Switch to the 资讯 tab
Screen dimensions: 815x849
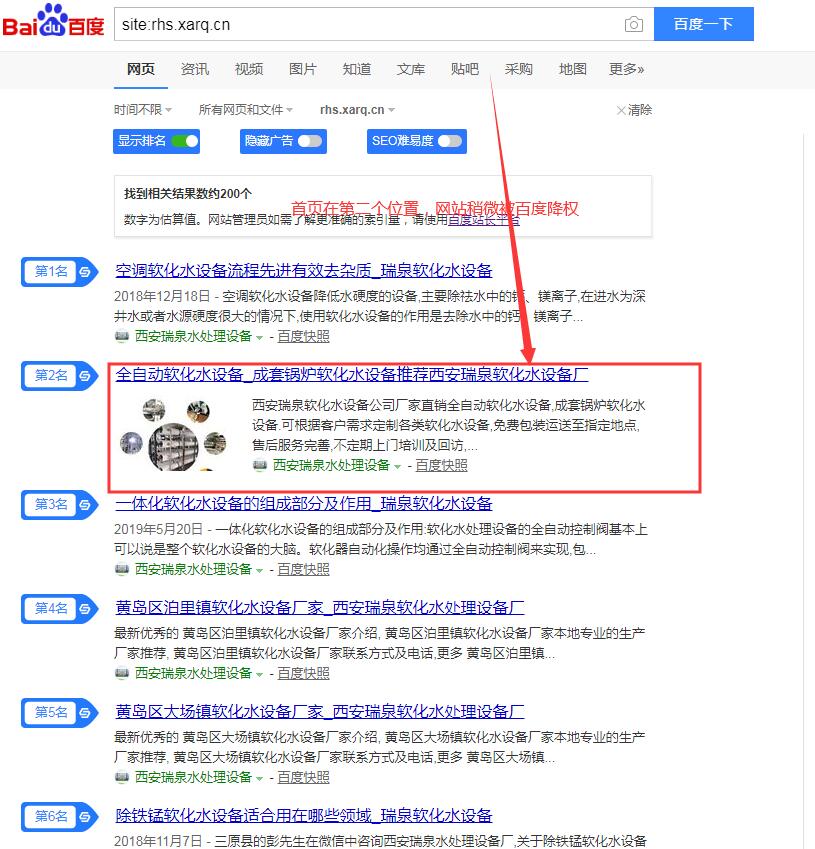[195, 69]
